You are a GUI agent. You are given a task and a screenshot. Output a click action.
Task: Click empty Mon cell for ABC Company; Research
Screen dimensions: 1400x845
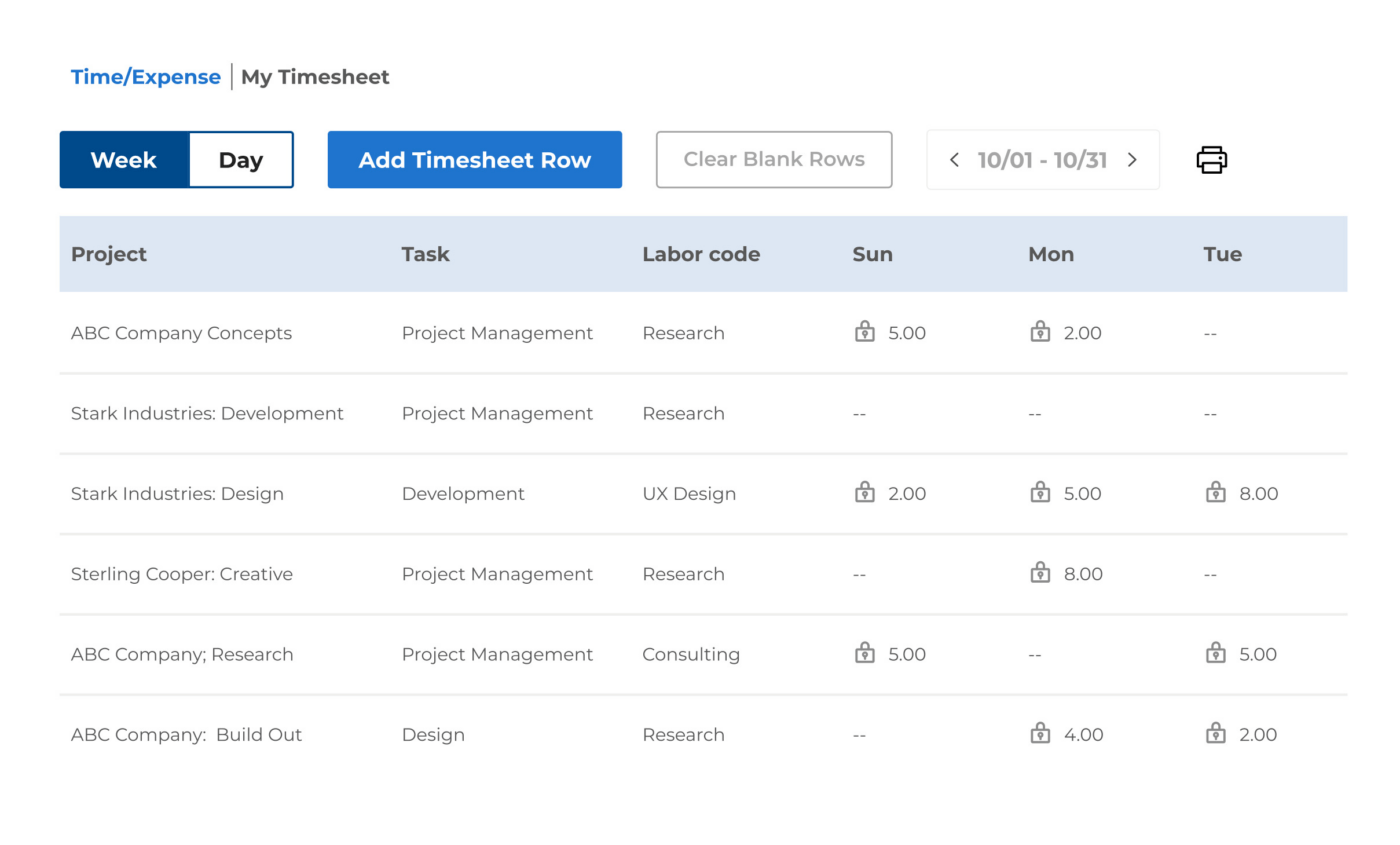pos(1034,654)
